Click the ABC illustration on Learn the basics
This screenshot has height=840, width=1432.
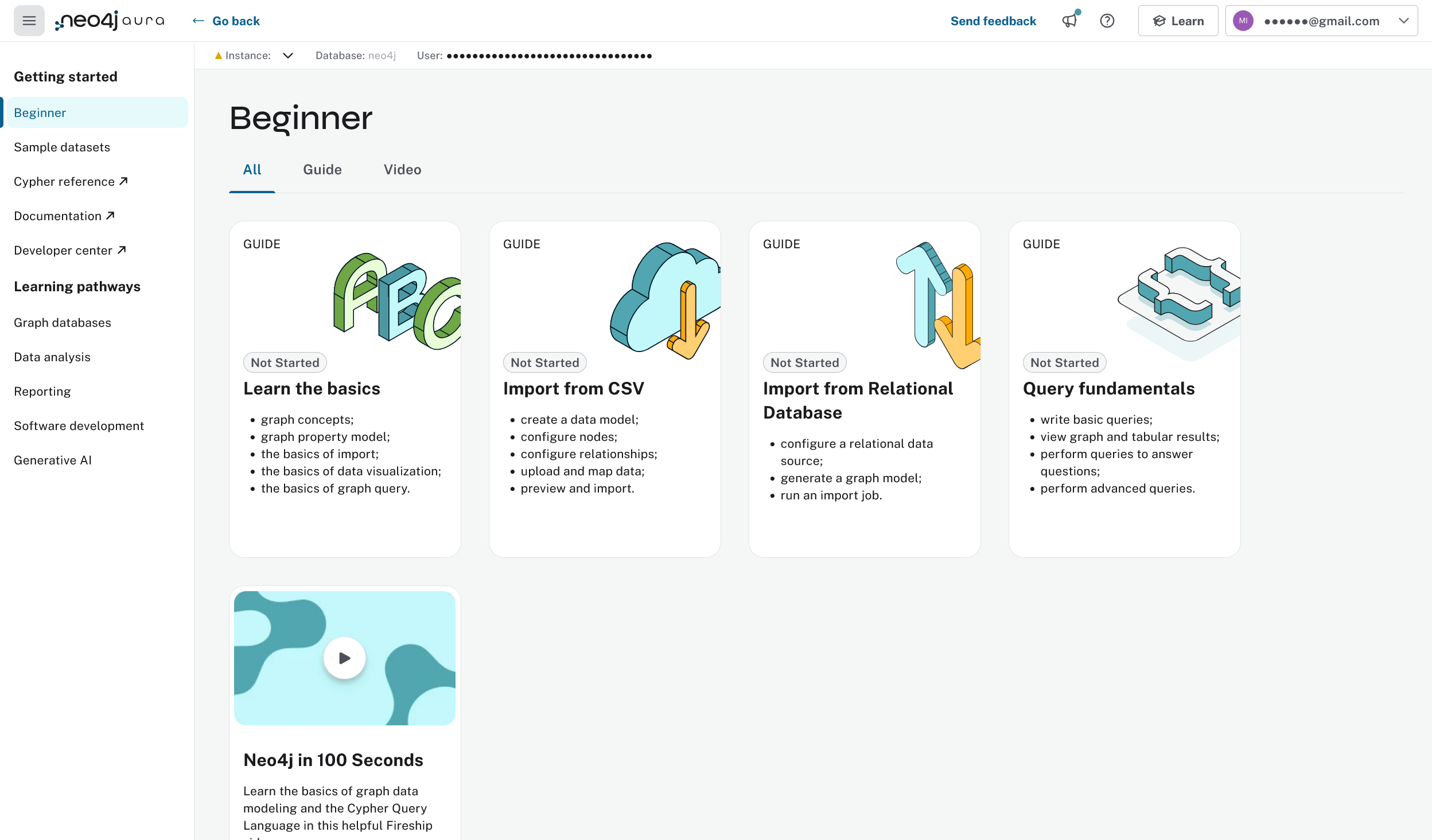397,301
